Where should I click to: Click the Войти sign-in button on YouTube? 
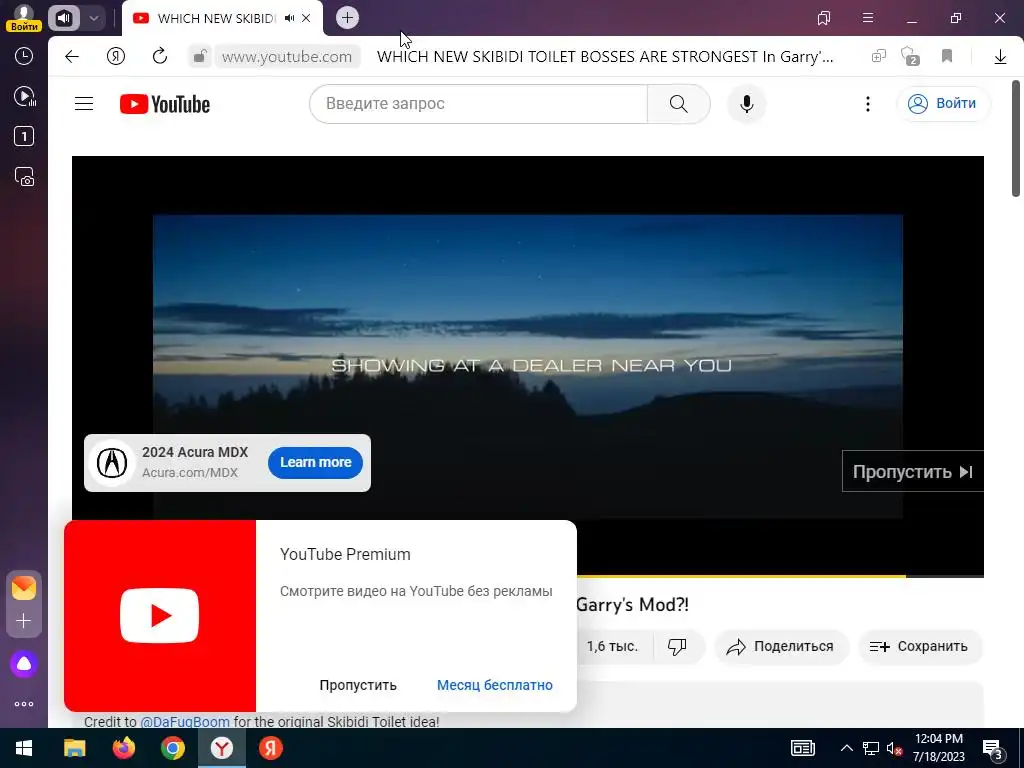point(944,104)
